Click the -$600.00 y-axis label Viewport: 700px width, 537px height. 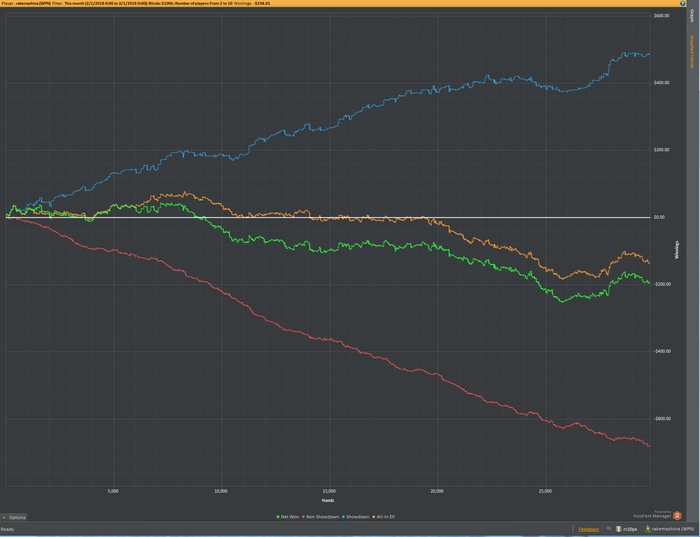[662, 419]
